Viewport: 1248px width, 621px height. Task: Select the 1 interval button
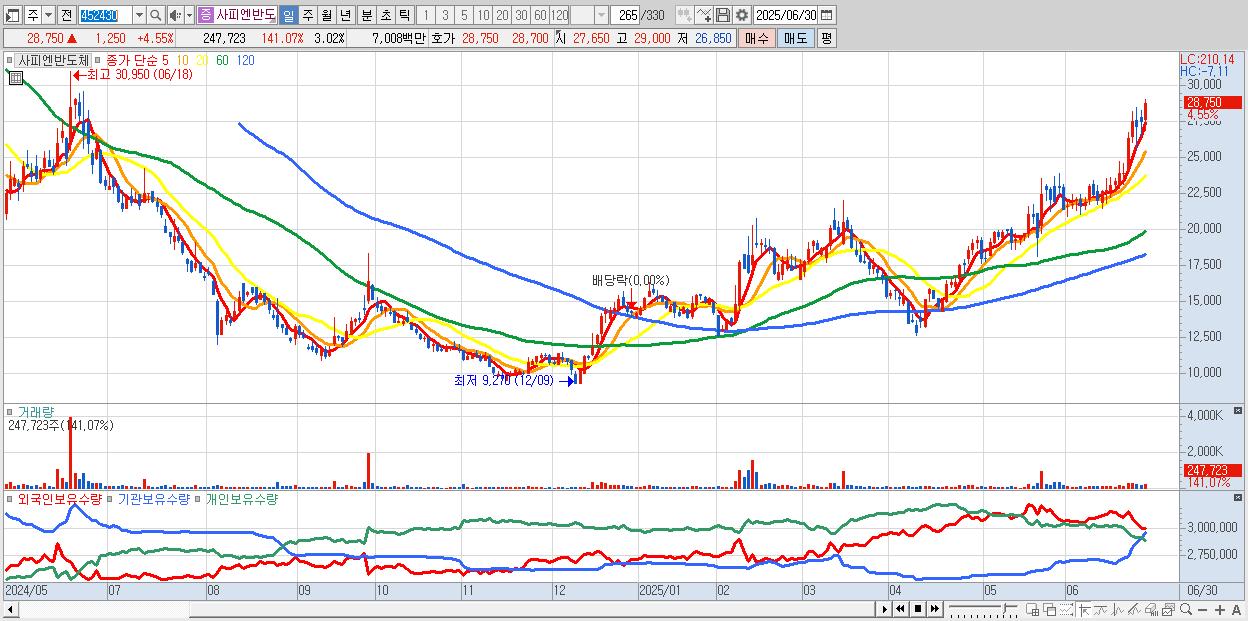[x=426, y=15]
